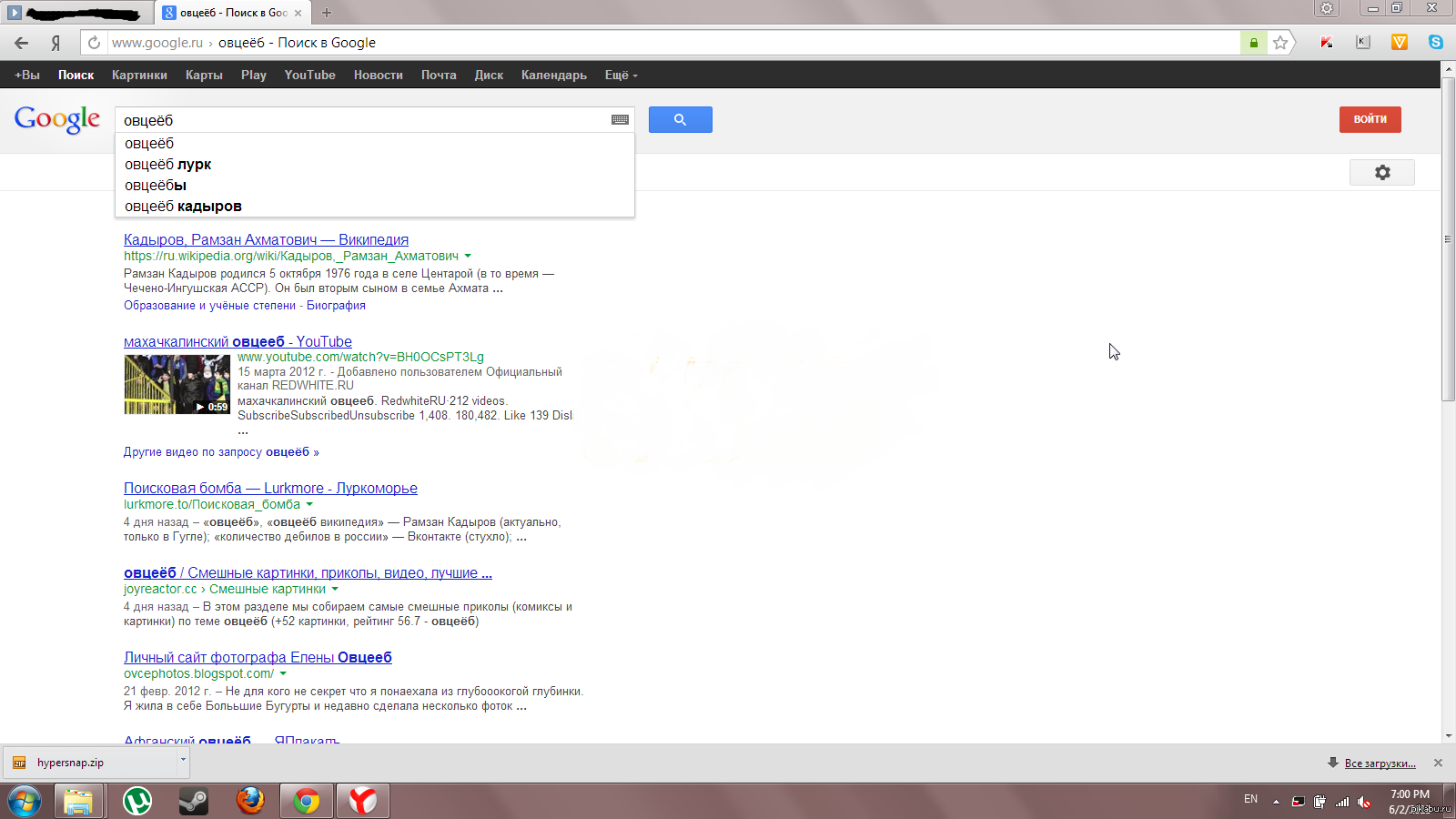Reload the page with the refresh icon
1456x819 pixels.
coord(94,43)
